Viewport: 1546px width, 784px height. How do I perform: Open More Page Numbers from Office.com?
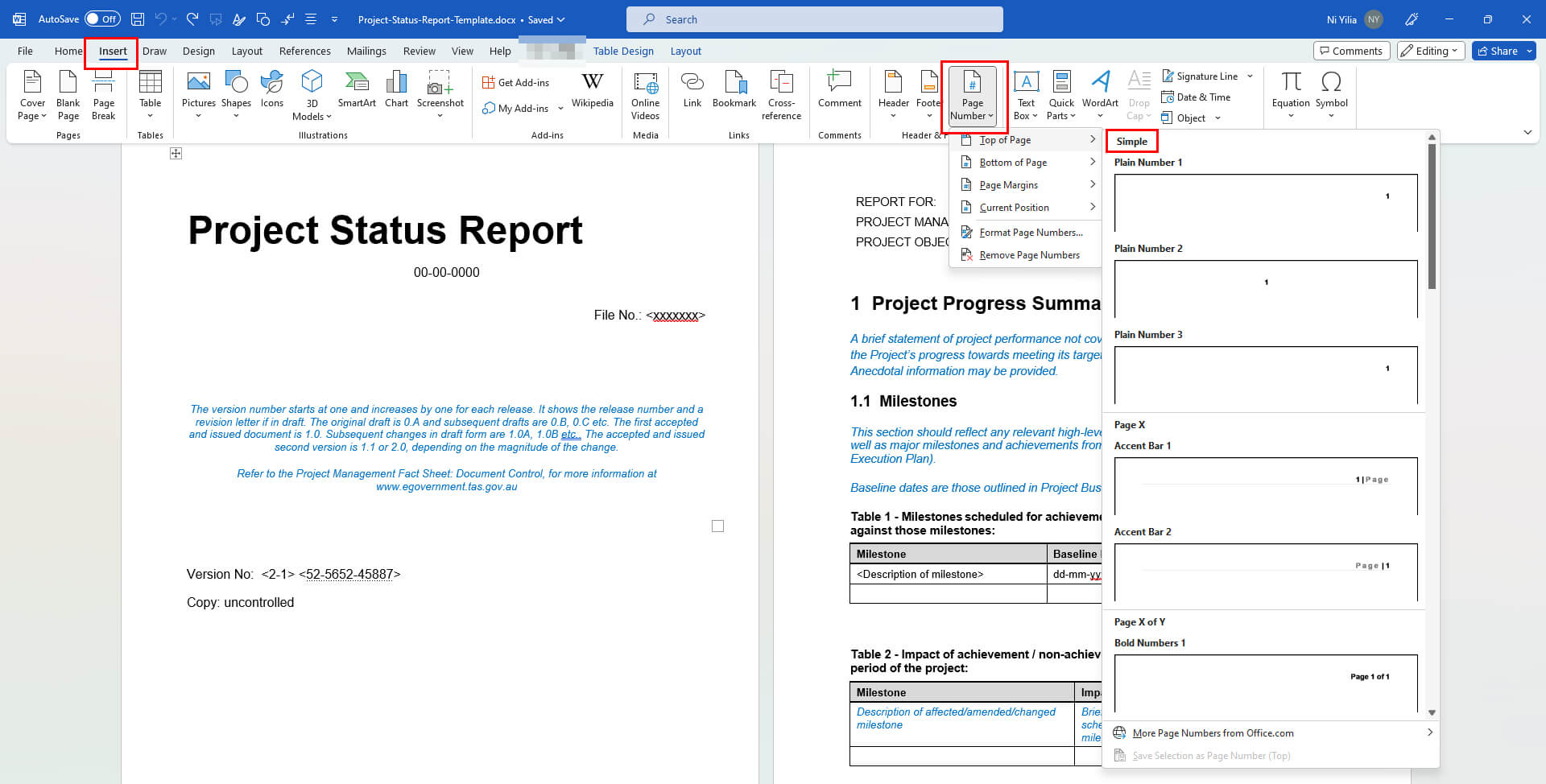pyautogui.click(x=1213, y=732)
